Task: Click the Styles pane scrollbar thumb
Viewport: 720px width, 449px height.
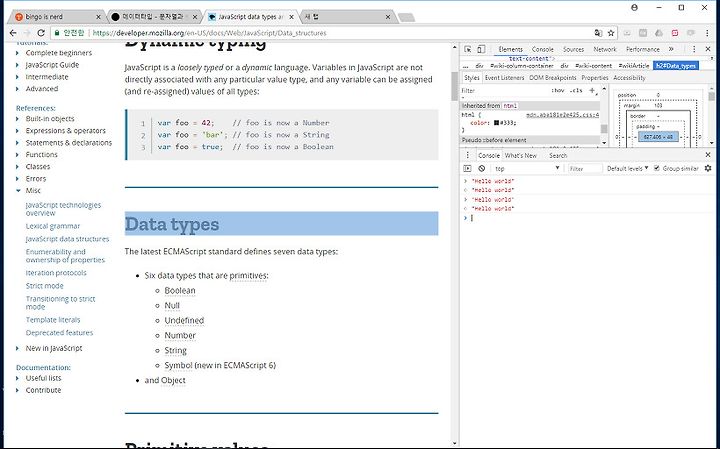Action: pyautogui.click(x=604, y=129)
